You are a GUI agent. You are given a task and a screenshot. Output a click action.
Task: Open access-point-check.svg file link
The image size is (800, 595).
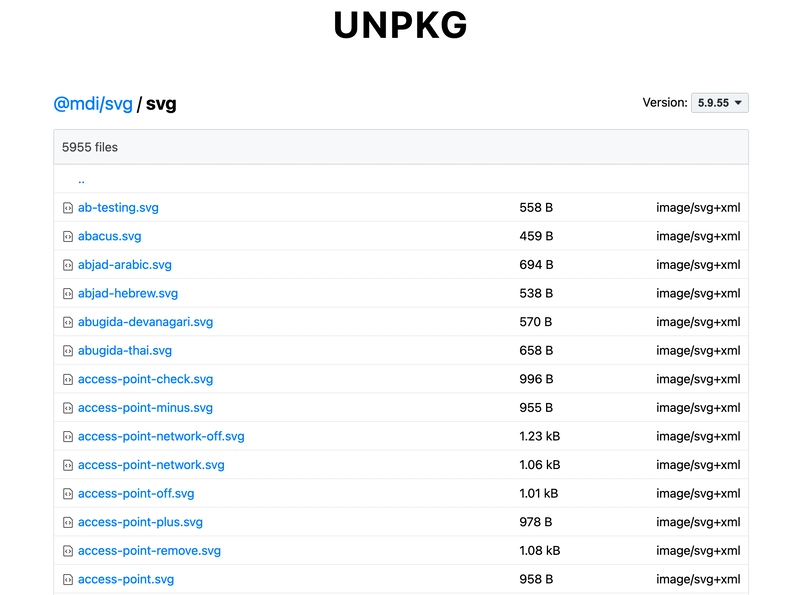[x=145, y=379]
